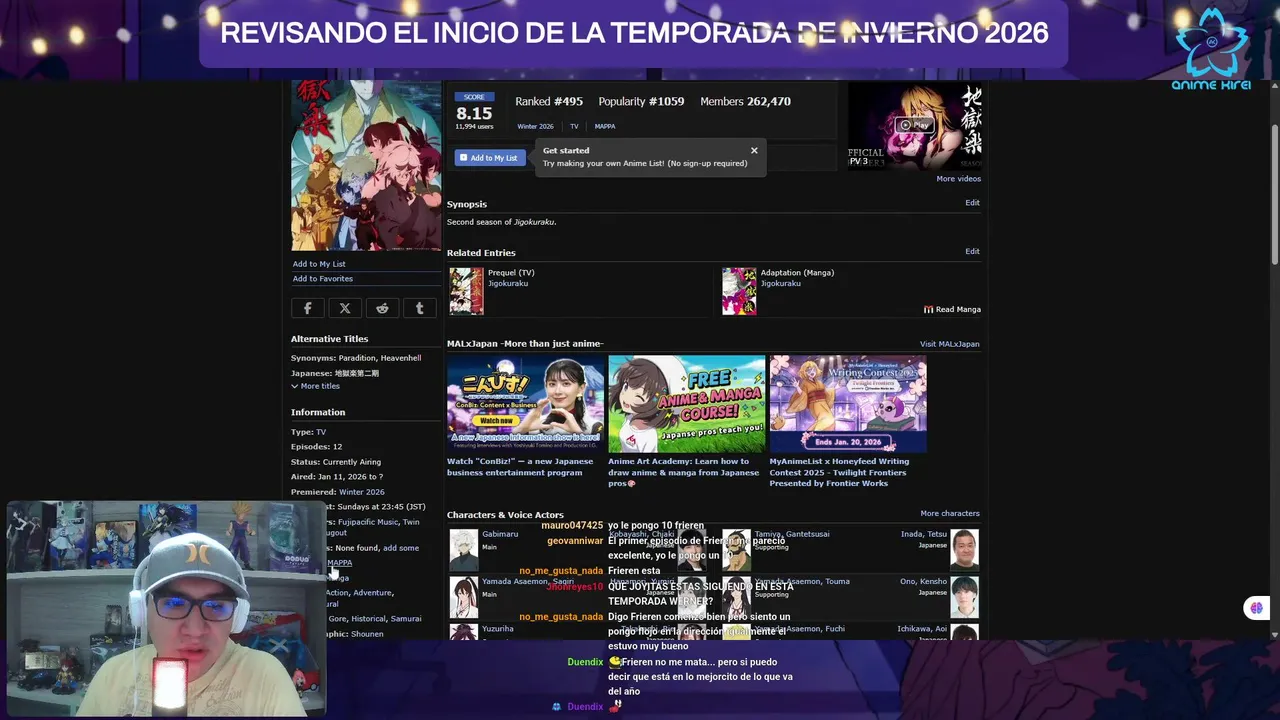The image size is (1280, 720).
Task: Open the Shounen demographic link
Action: (x=367, y=635)
